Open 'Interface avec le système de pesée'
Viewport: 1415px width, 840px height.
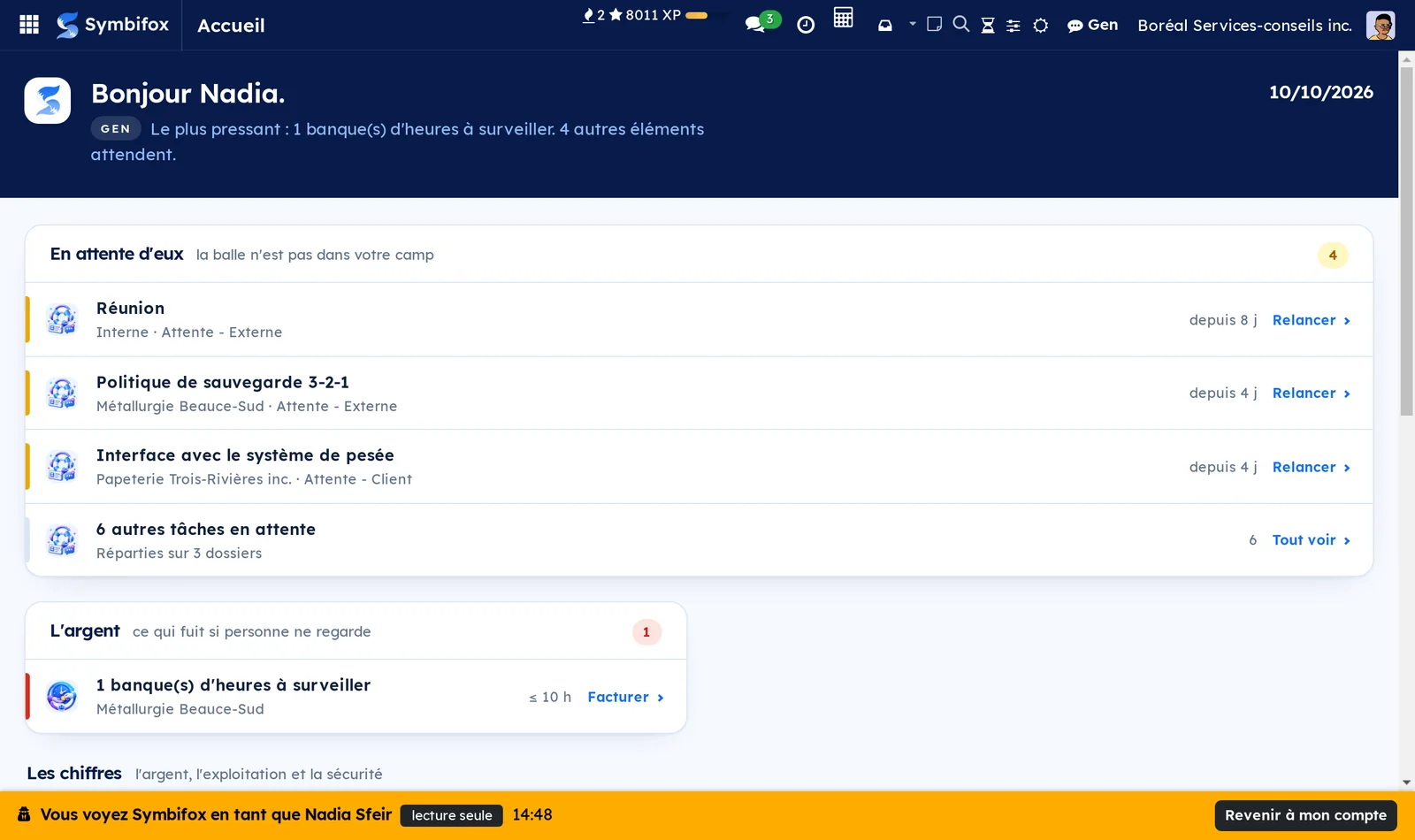pos(699,467)
